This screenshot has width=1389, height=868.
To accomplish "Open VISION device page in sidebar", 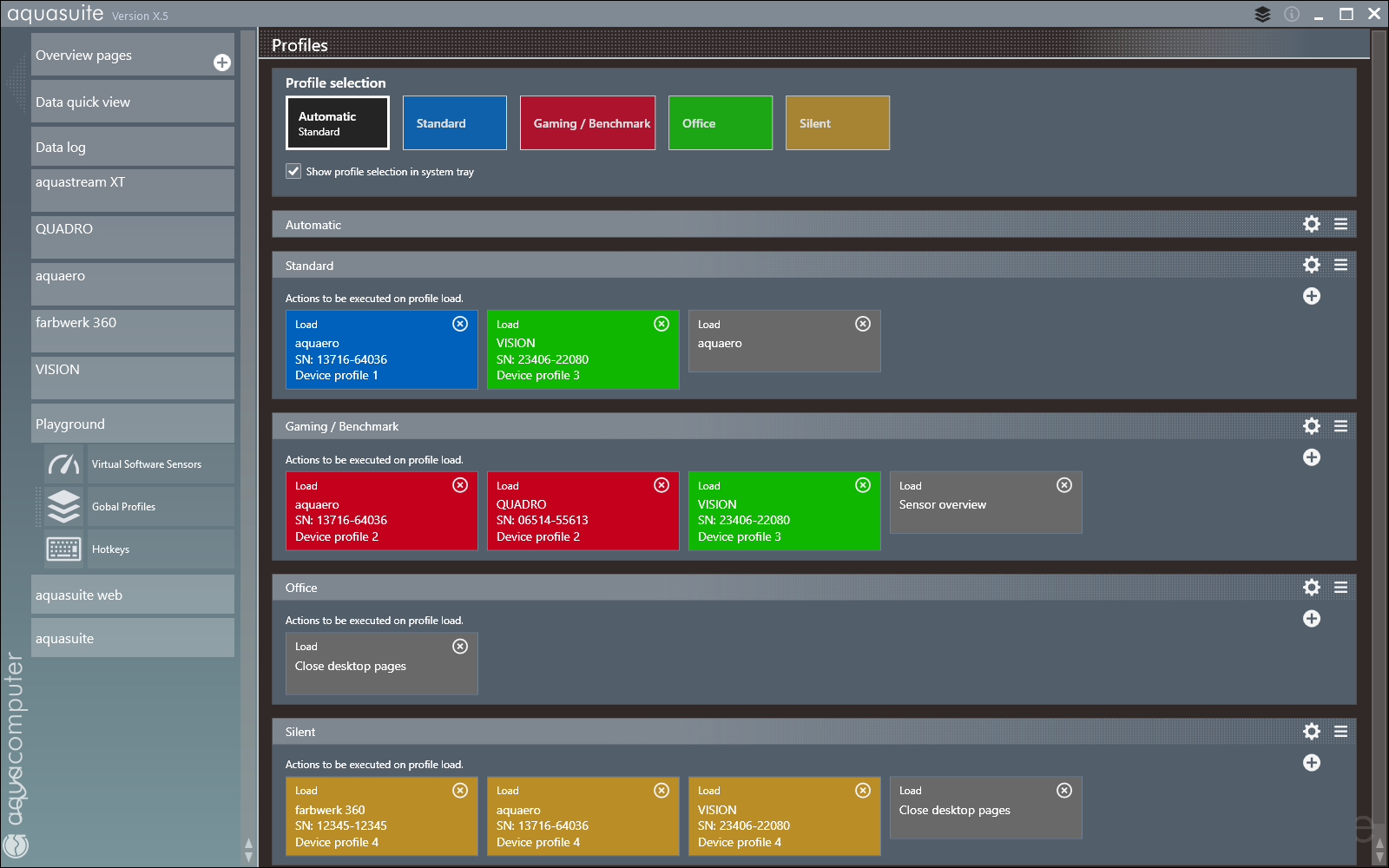I will 133,378.
